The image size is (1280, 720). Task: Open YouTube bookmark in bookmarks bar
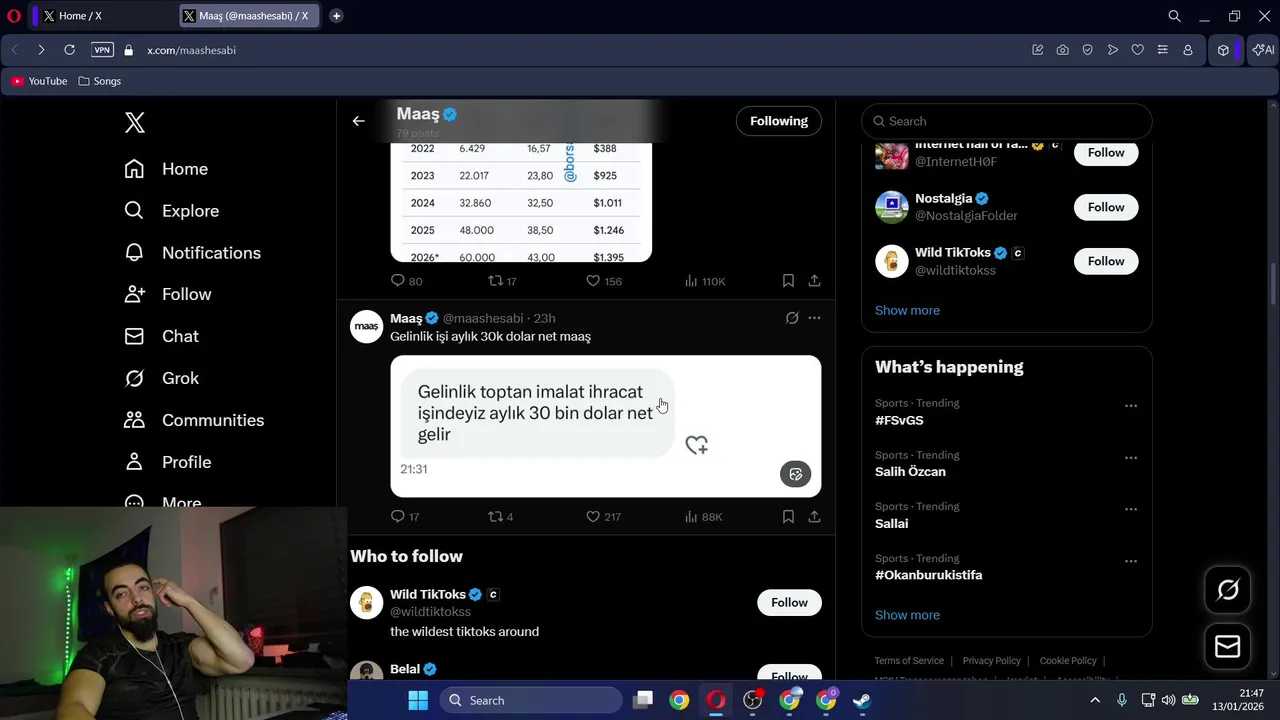[39, 81]
